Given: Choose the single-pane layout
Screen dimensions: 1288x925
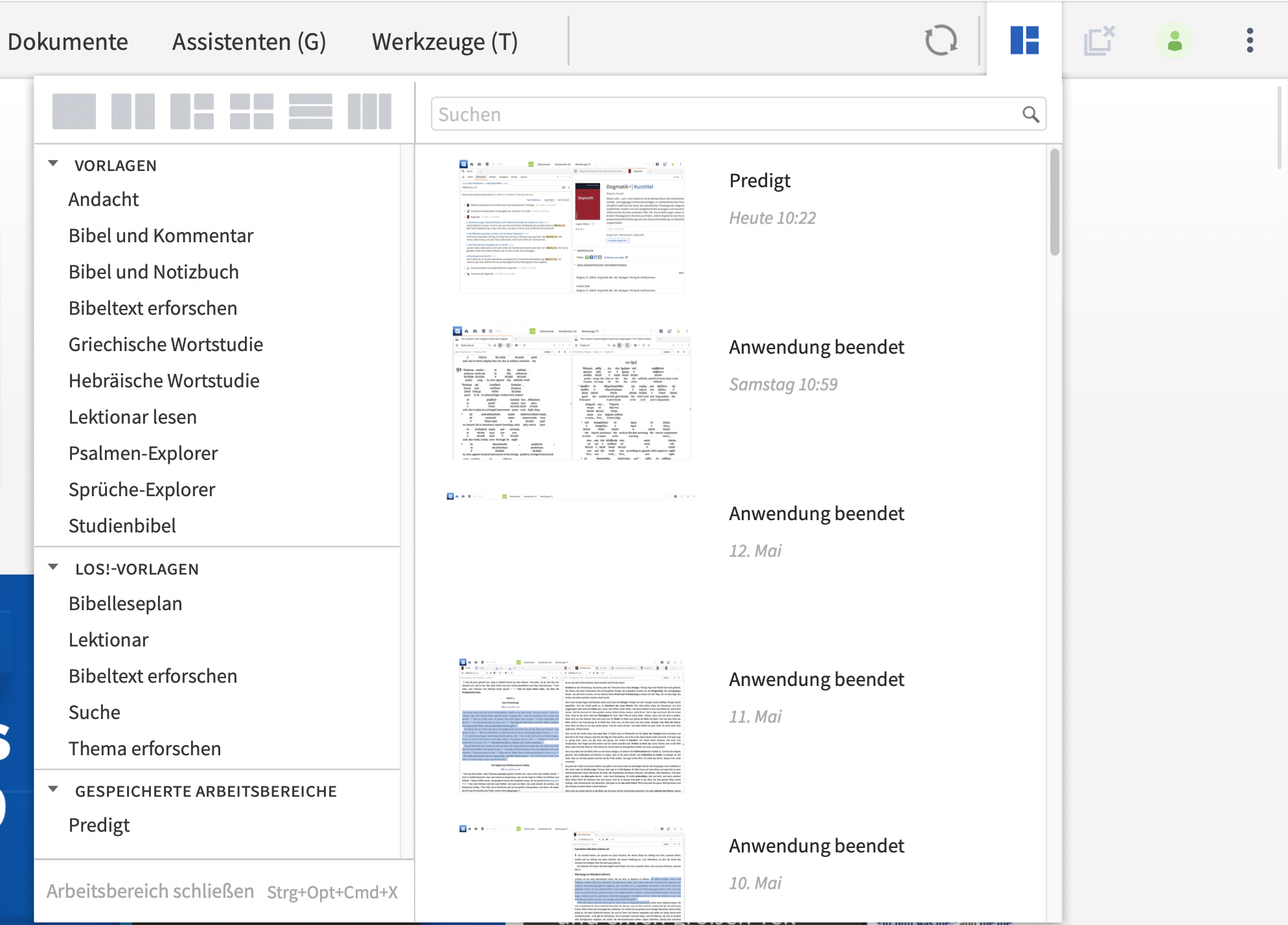Looking at the screenshot, I should tap(74, 111).
